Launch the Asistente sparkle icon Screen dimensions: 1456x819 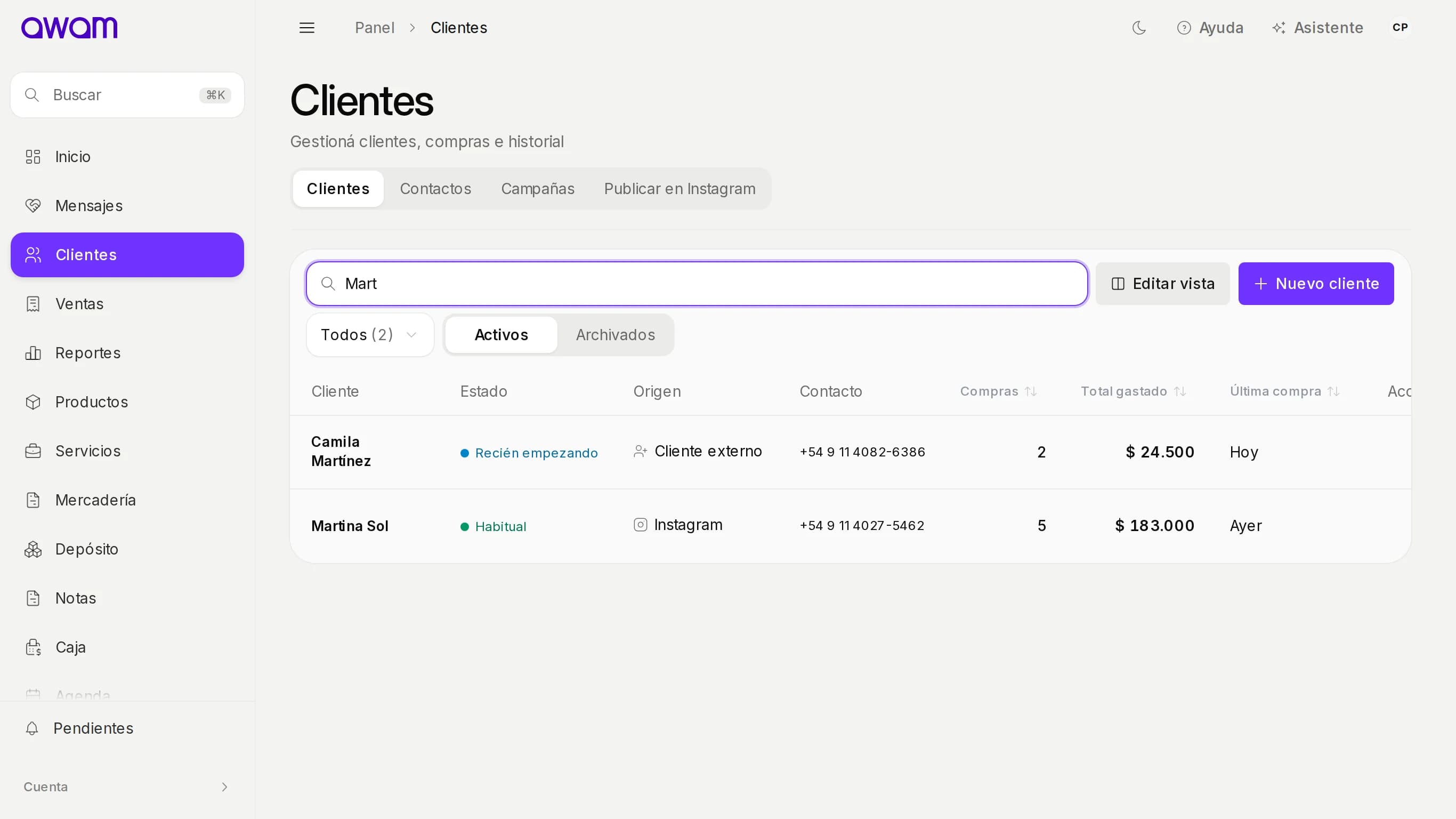point(1279,28)
